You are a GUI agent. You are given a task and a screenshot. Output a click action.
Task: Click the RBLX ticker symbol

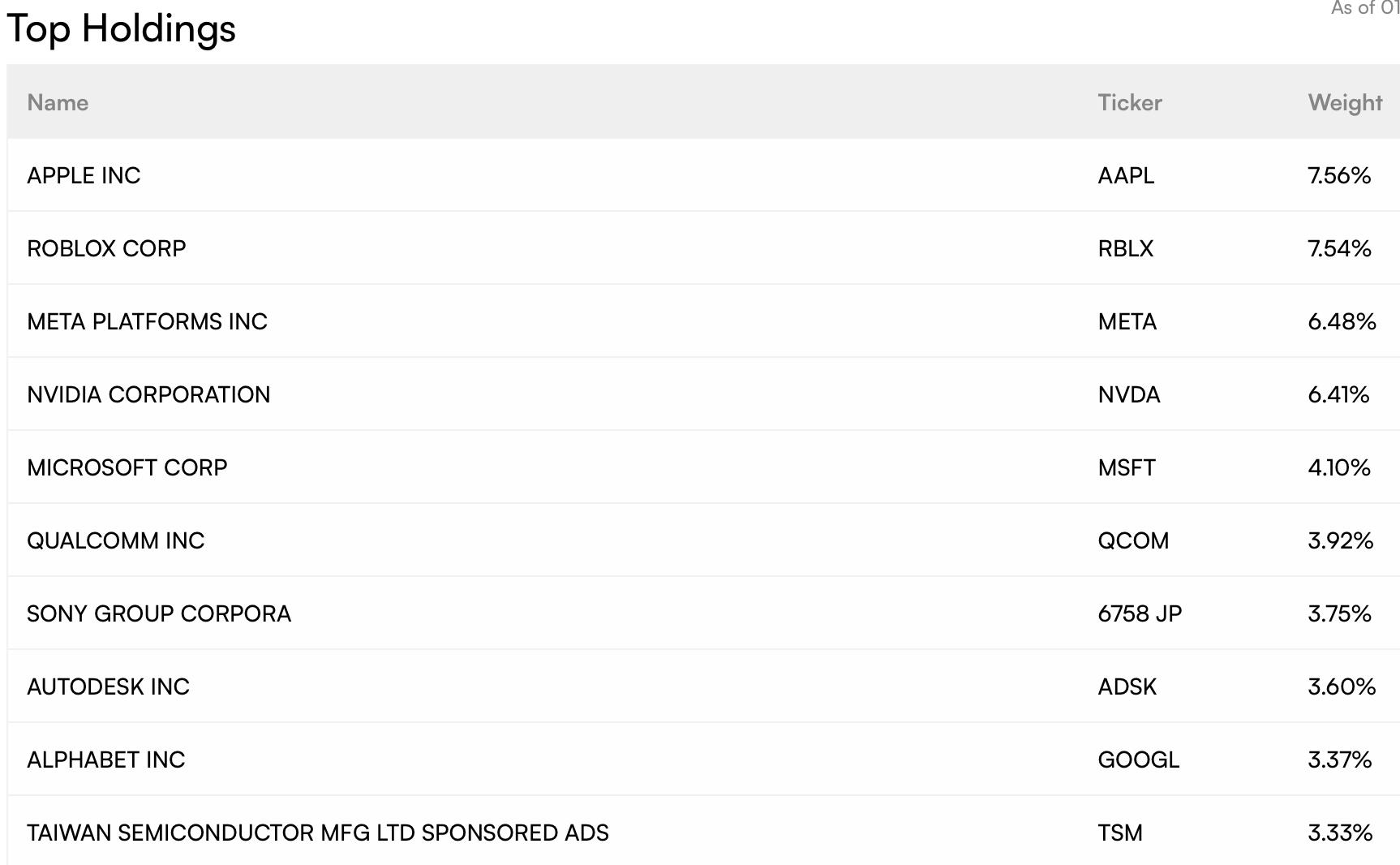click(x=1125, y=248)
